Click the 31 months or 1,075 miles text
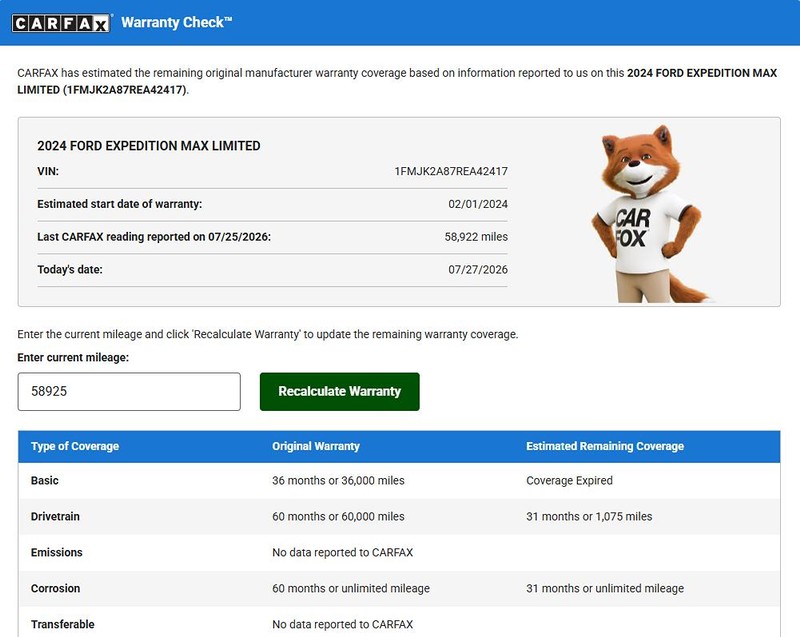The width and height of the screenshot is (800, 637). pos(589,516)
